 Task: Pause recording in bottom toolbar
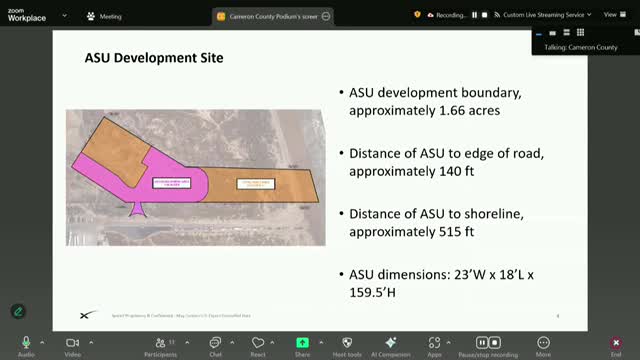pos(482,342)
